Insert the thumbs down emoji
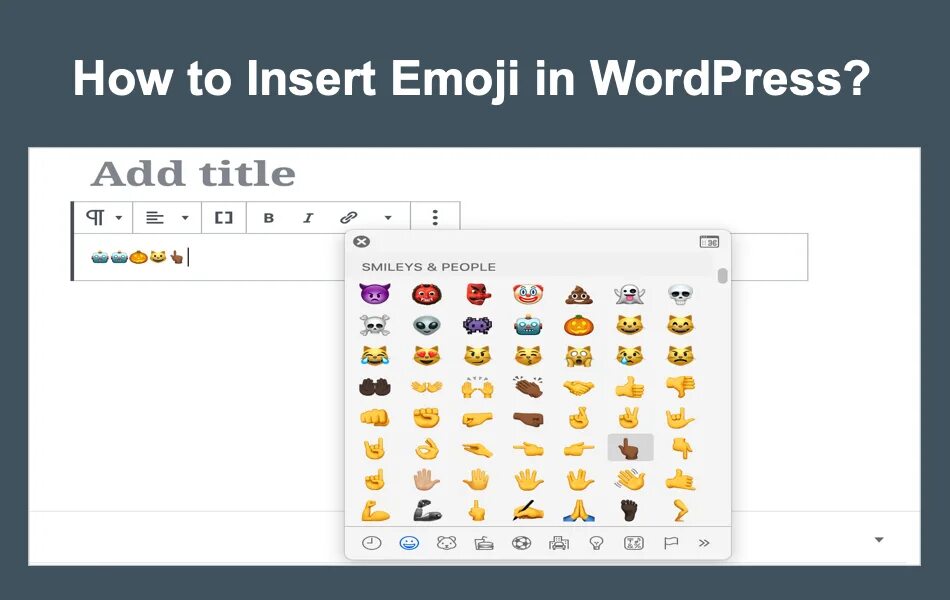Viewport: 950px width, 600px height. (680, 387)
